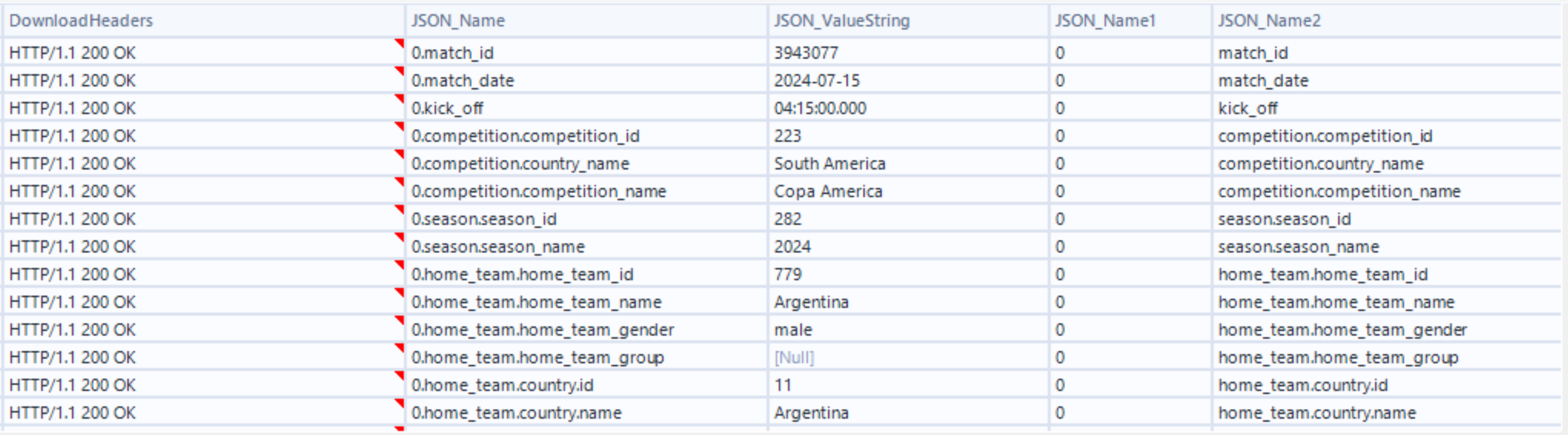Select the 04:15:00.000 kick-off value cell

pyautogui.click(x=820, y=108)
